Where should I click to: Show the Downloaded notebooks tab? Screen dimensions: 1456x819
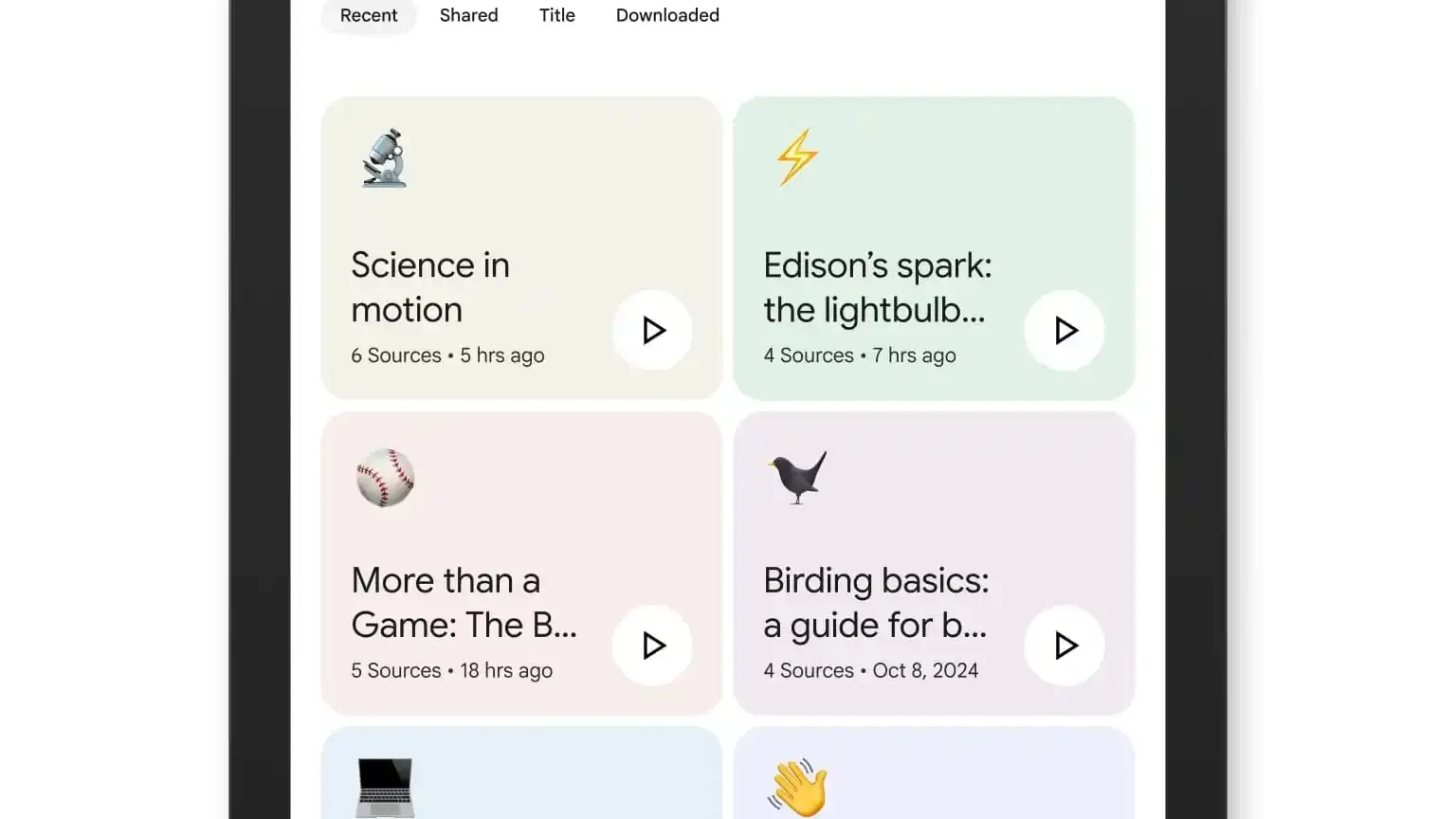coord(667,15)
